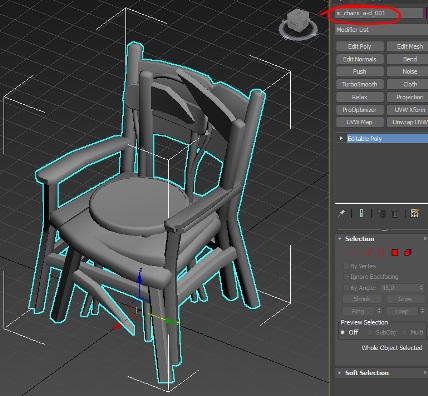
Task: Click Make Unique icon in modifier stack tools
Action: [x=381, y=213]
